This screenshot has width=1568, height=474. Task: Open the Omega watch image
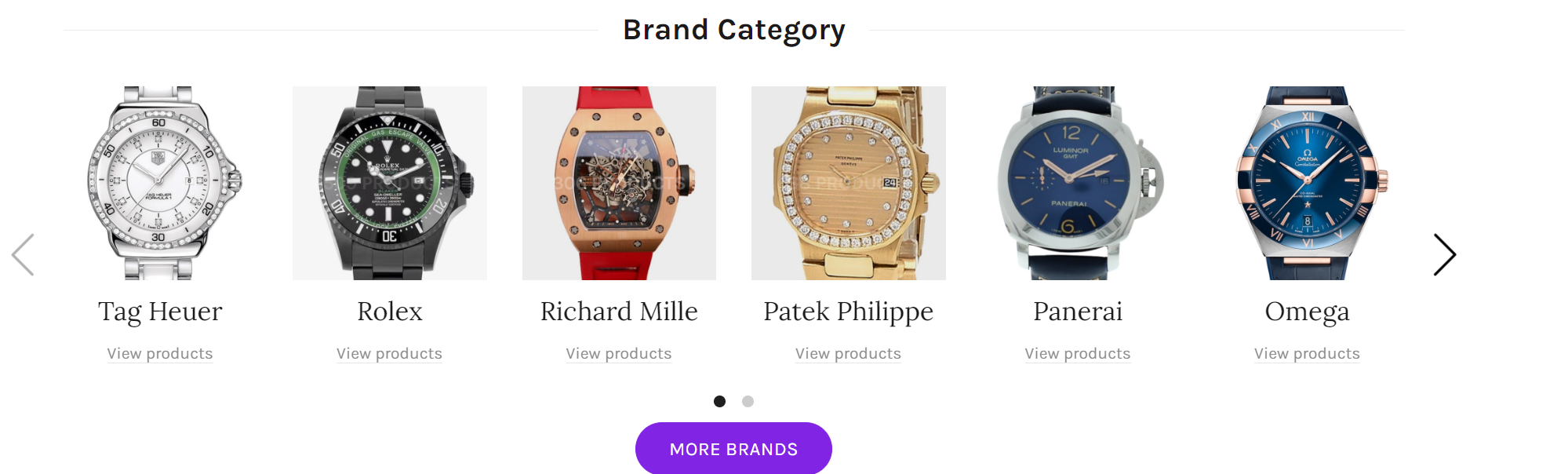pyautogui.click(x=1307, y=183)
